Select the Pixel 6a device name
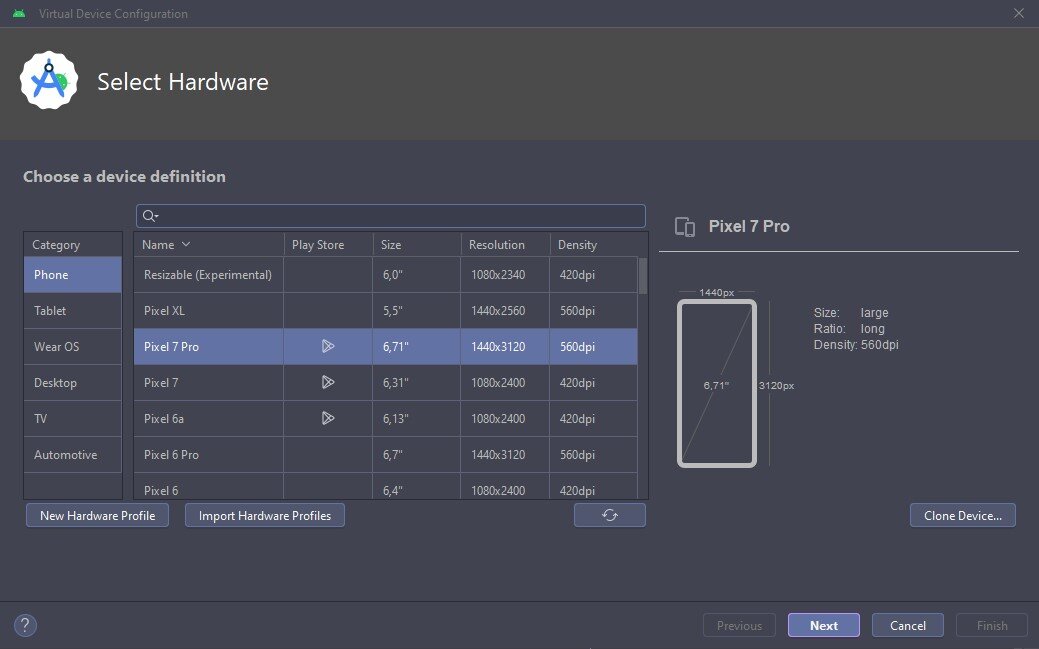Image resolution: width=1039 pixels, height=649 pixels. (164, 418)
